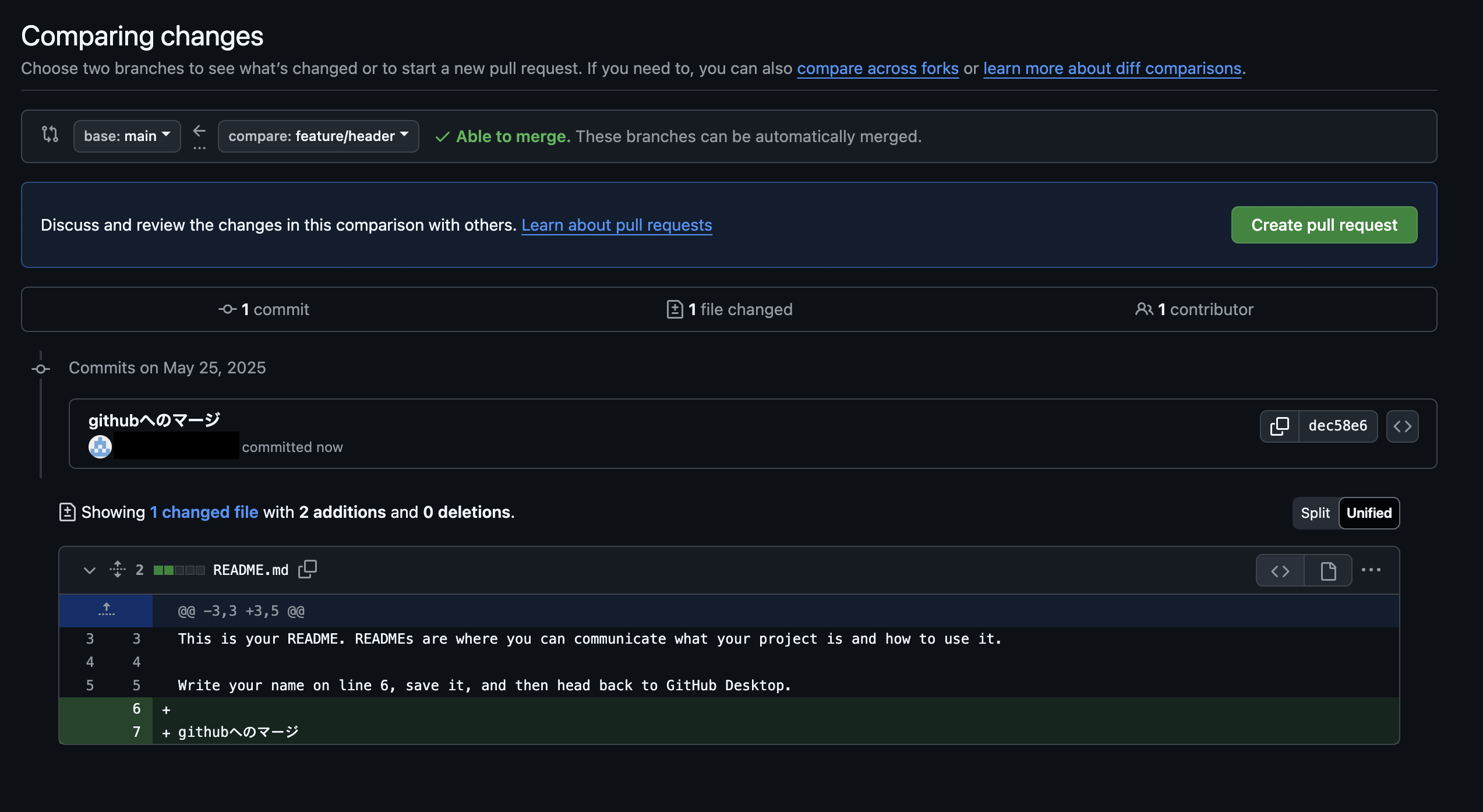Copy README.md file path icon
This screenshot has height=812, width=1483.
pyautogui.click(x=307, y=569)
